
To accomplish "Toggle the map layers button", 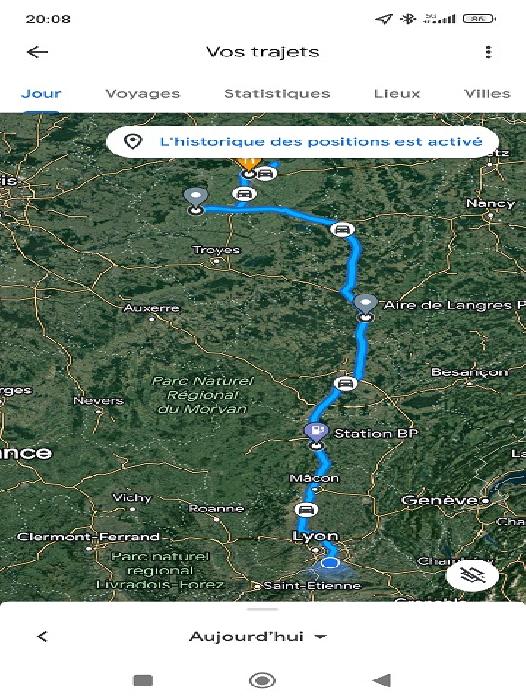I will [x=472, y=575].
